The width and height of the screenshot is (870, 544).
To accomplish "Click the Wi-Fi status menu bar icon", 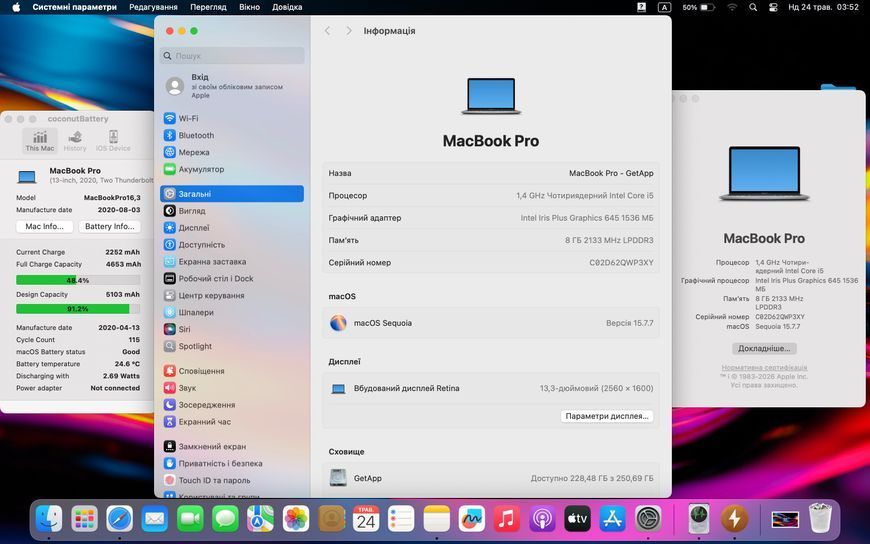I will click(x=732, y=7).
